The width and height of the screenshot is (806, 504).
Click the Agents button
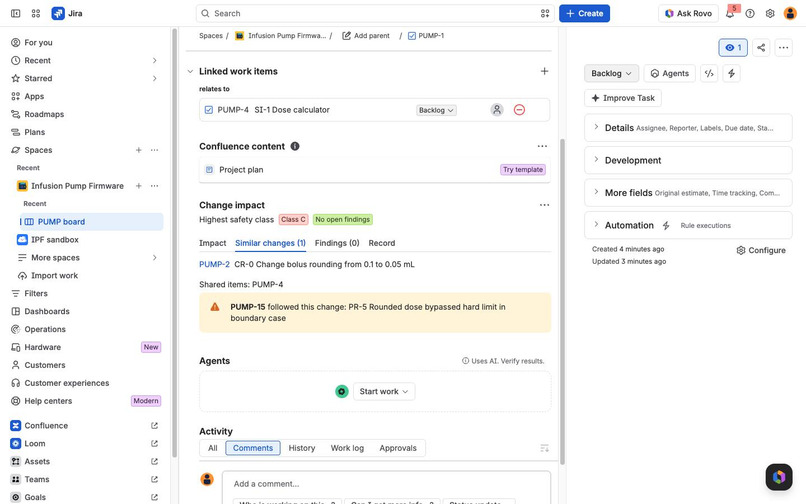[670, 74]
